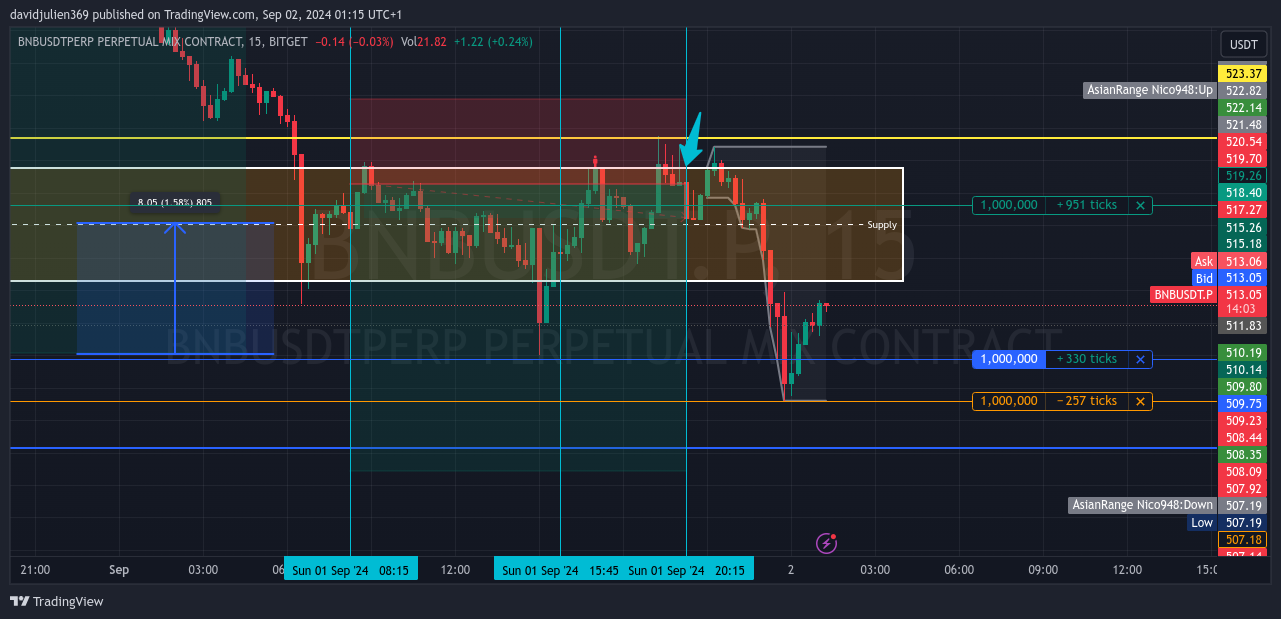Click the Sun 01 Sep '24 08:15 time marker

click(350, 570)
